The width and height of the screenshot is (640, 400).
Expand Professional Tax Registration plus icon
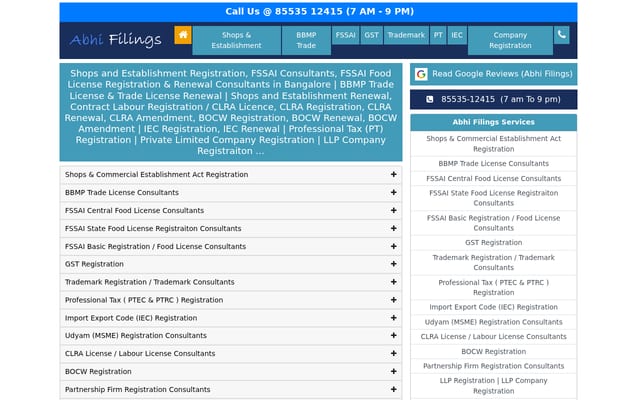[393, 300]
